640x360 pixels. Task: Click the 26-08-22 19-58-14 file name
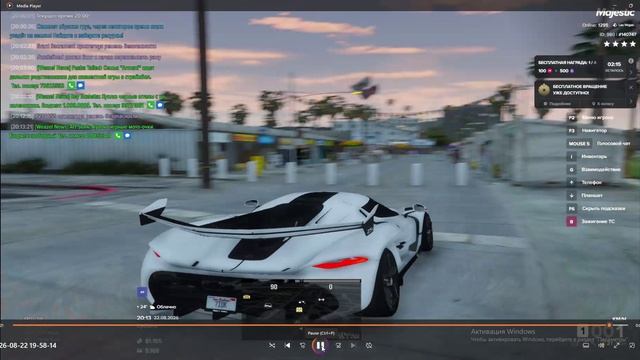[x=28, y=345]
